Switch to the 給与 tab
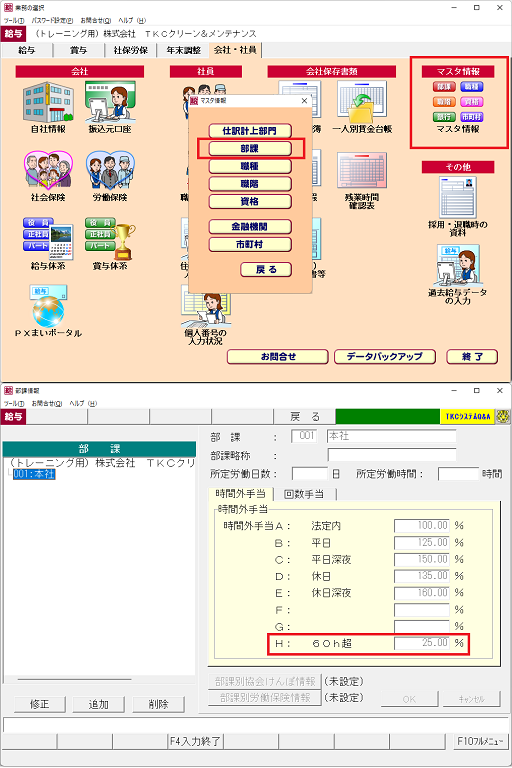This screenshot has width=512, height=768. pyautogui.click(x=26, y=50)
